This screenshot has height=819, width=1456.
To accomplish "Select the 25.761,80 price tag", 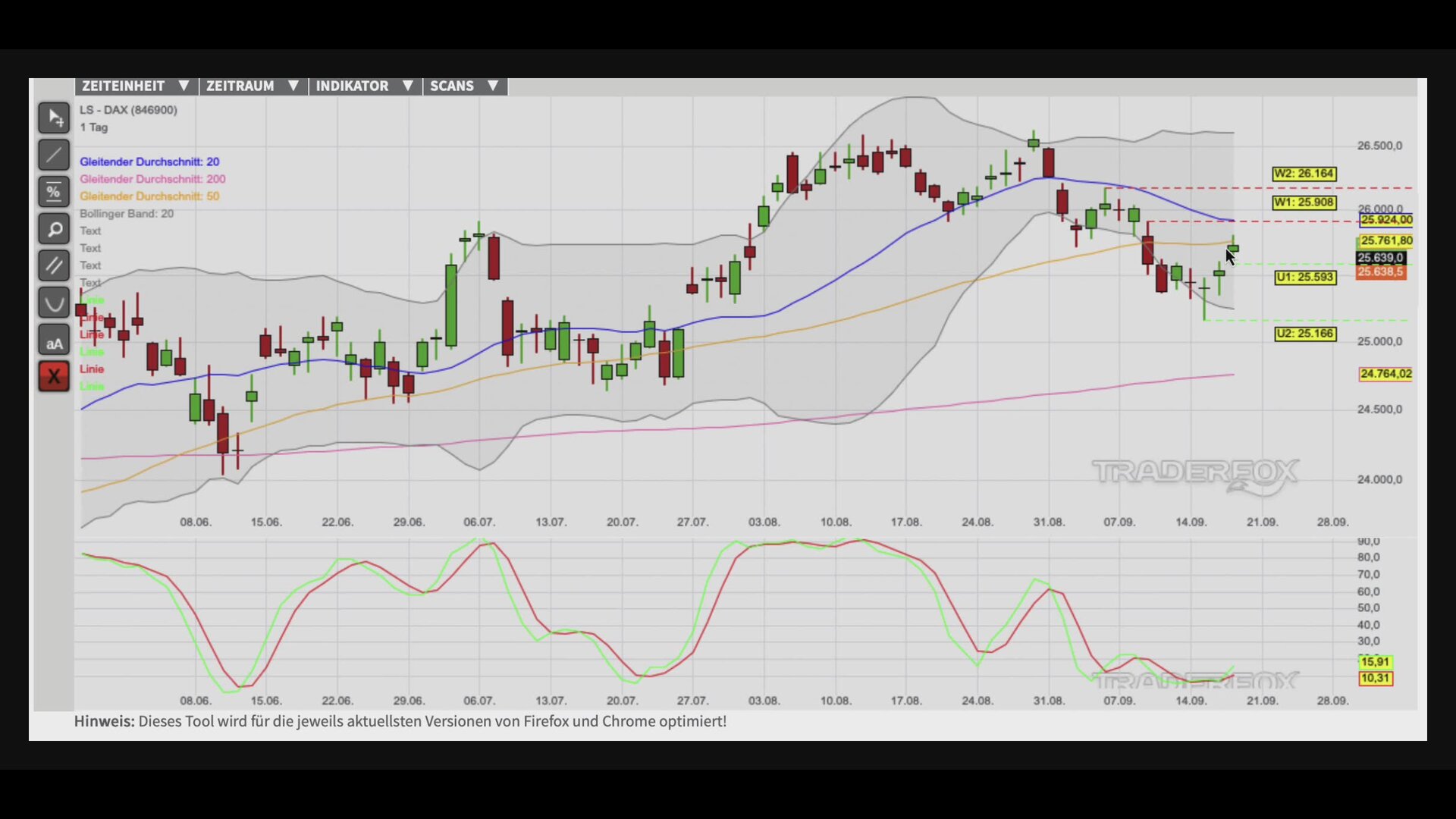I will coord(1386,241).
